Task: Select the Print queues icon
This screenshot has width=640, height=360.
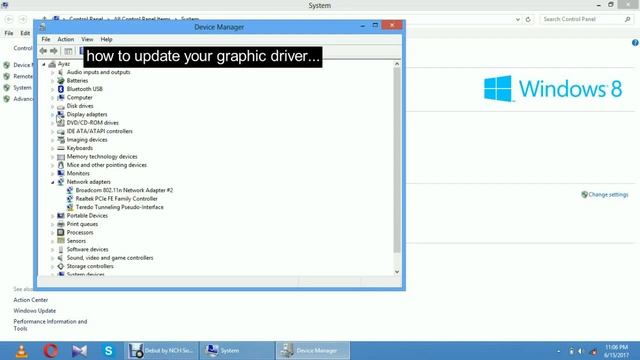Action: point(61,224)
